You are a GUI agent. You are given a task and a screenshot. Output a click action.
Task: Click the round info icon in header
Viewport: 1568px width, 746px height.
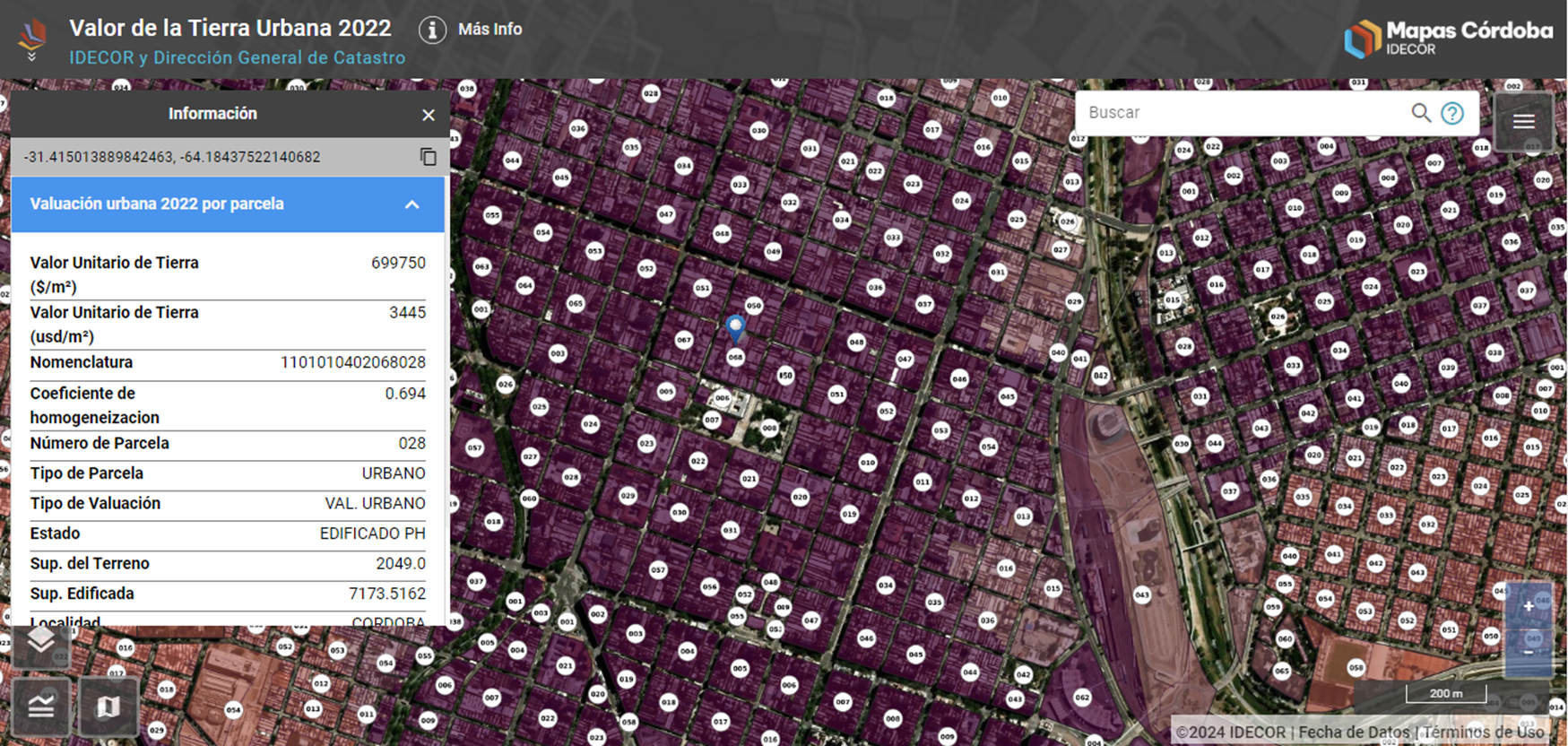pyautogui.click(x=432, y=30)
